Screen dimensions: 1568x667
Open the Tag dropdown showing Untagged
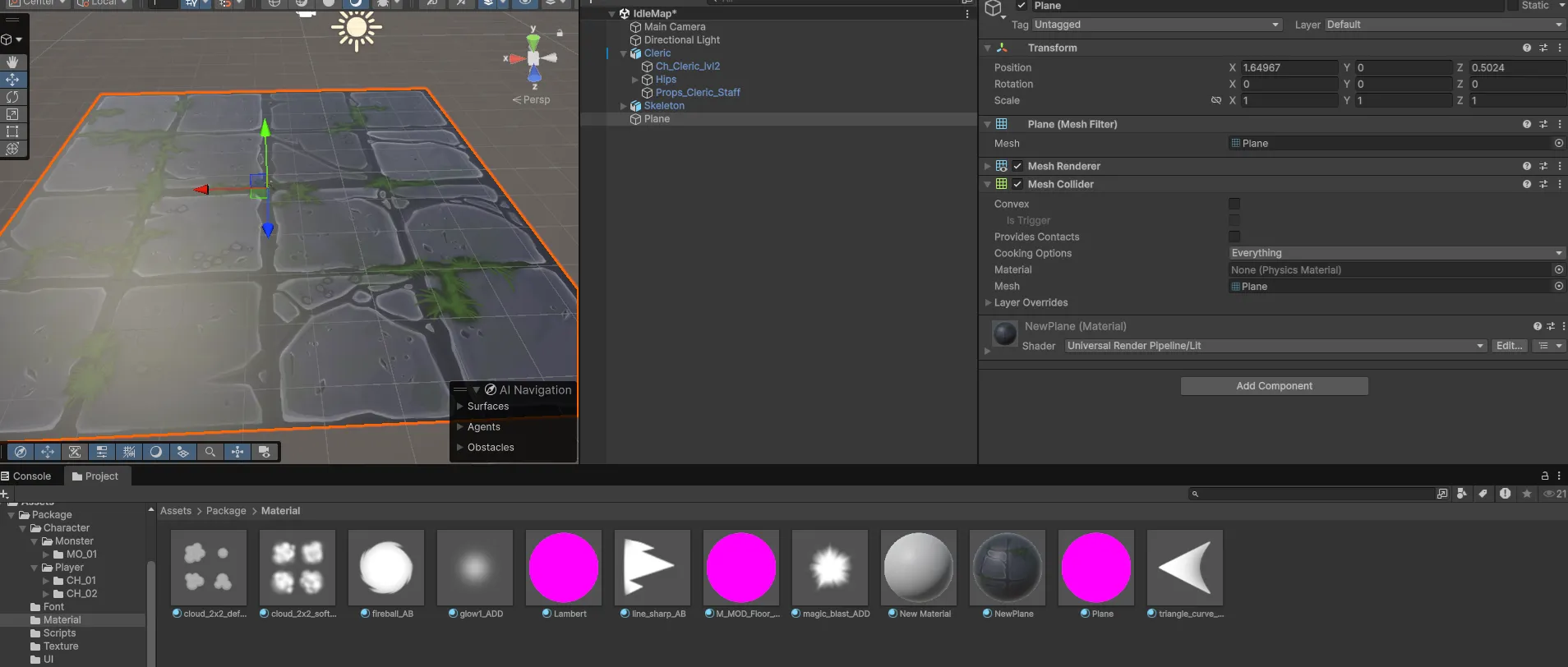pyautogui.click(x=1156, y=25)
